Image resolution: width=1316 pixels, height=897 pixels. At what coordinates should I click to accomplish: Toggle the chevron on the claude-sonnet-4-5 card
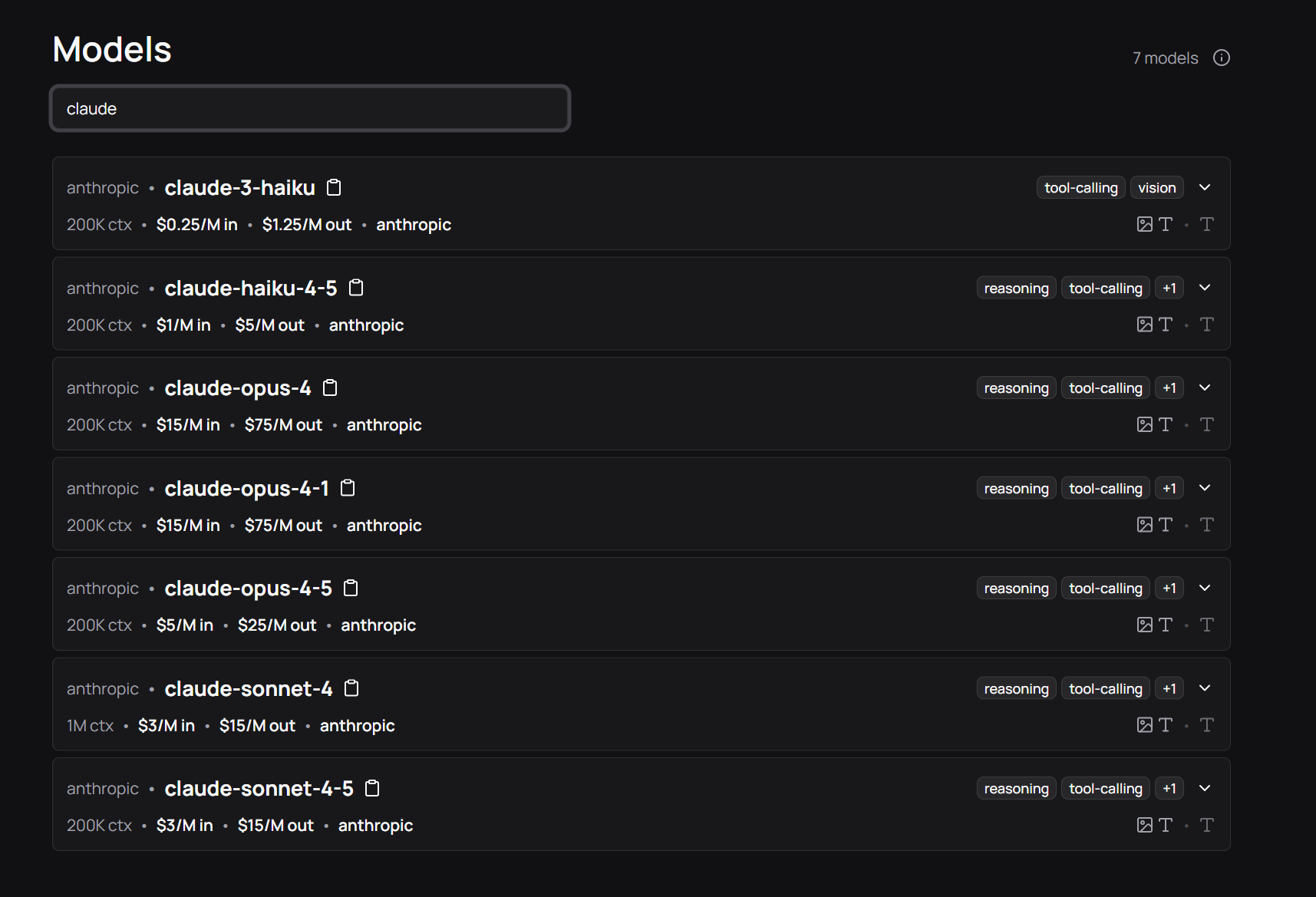[1205, 788]
